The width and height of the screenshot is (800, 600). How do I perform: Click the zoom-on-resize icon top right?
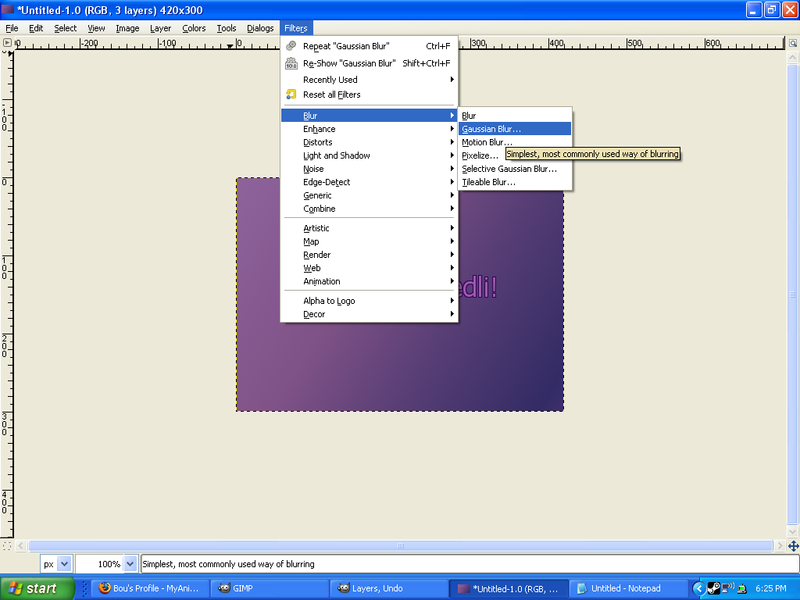[x=793, y=43]
